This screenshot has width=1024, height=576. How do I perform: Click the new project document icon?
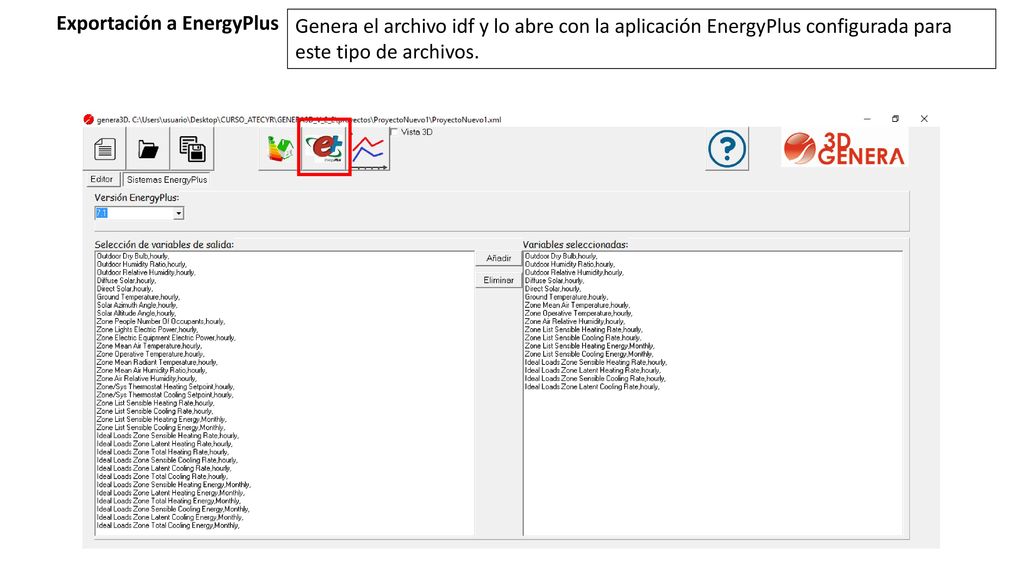pyautogui.click(x=104, y=149)
